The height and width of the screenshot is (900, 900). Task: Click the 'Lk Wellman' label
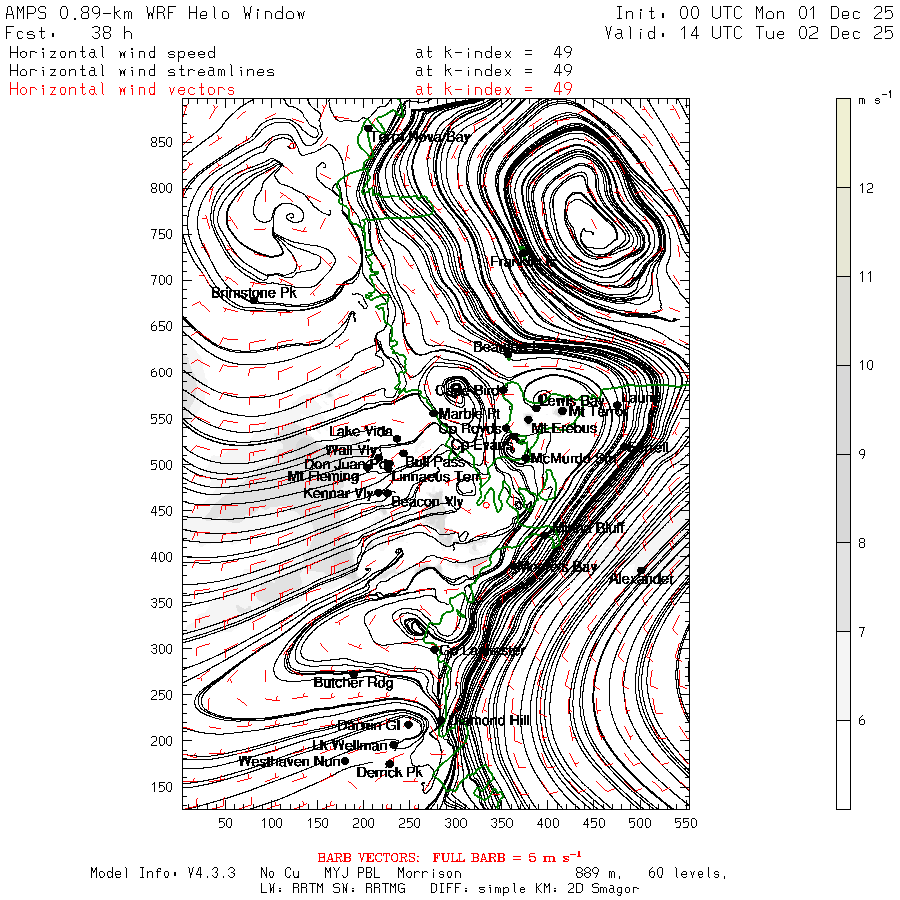click(350, 745)
